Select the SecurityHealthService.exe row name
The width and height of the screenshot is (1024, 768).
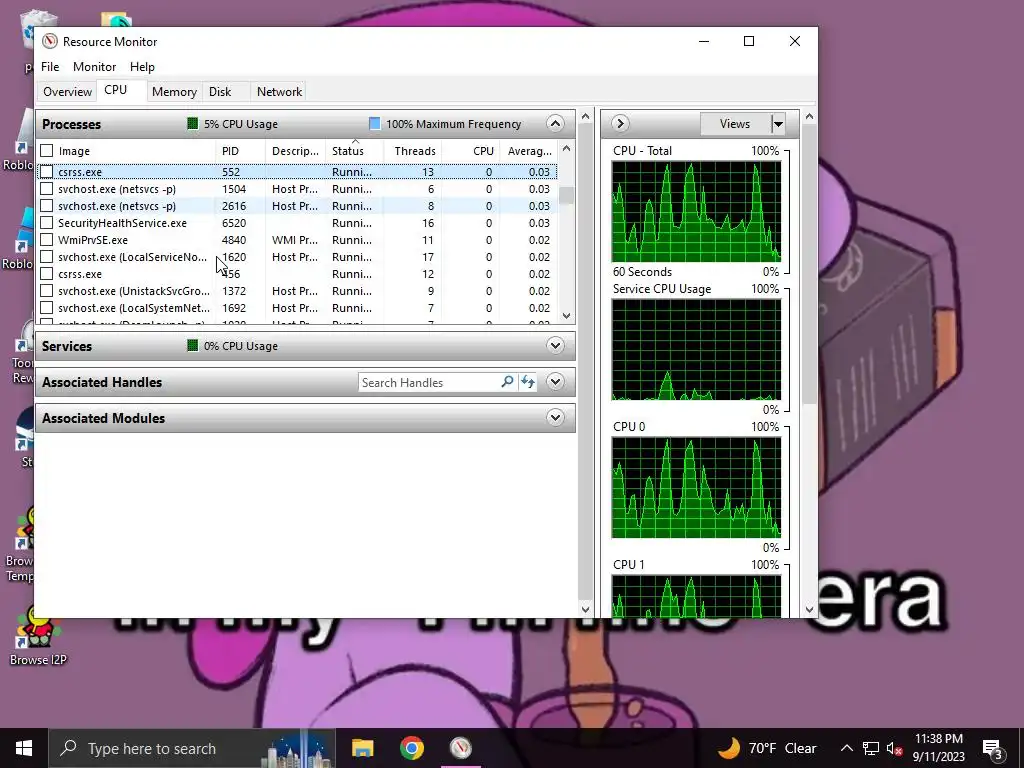122,223
